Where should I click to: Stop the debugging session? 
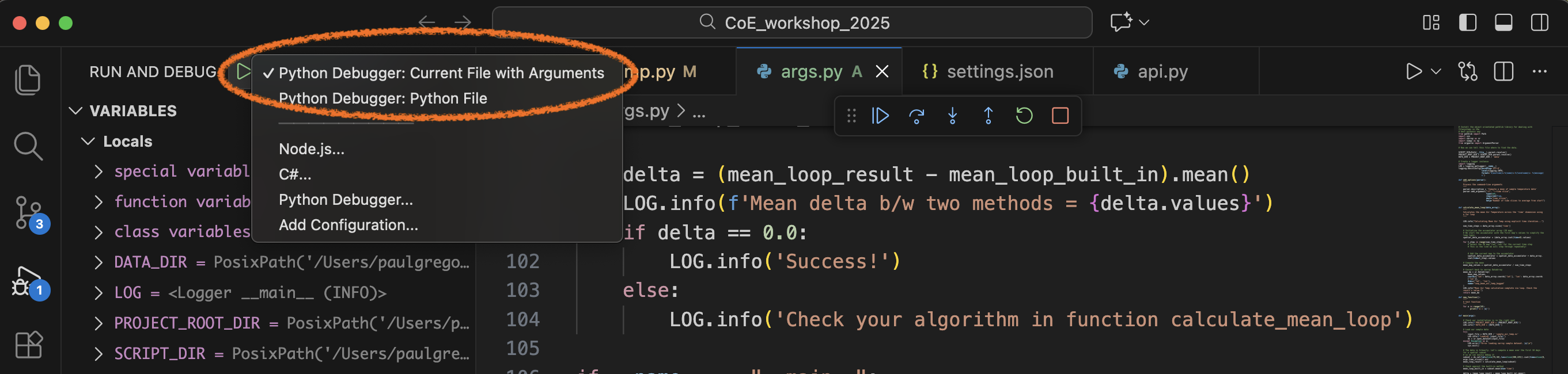coord(1060,116)
